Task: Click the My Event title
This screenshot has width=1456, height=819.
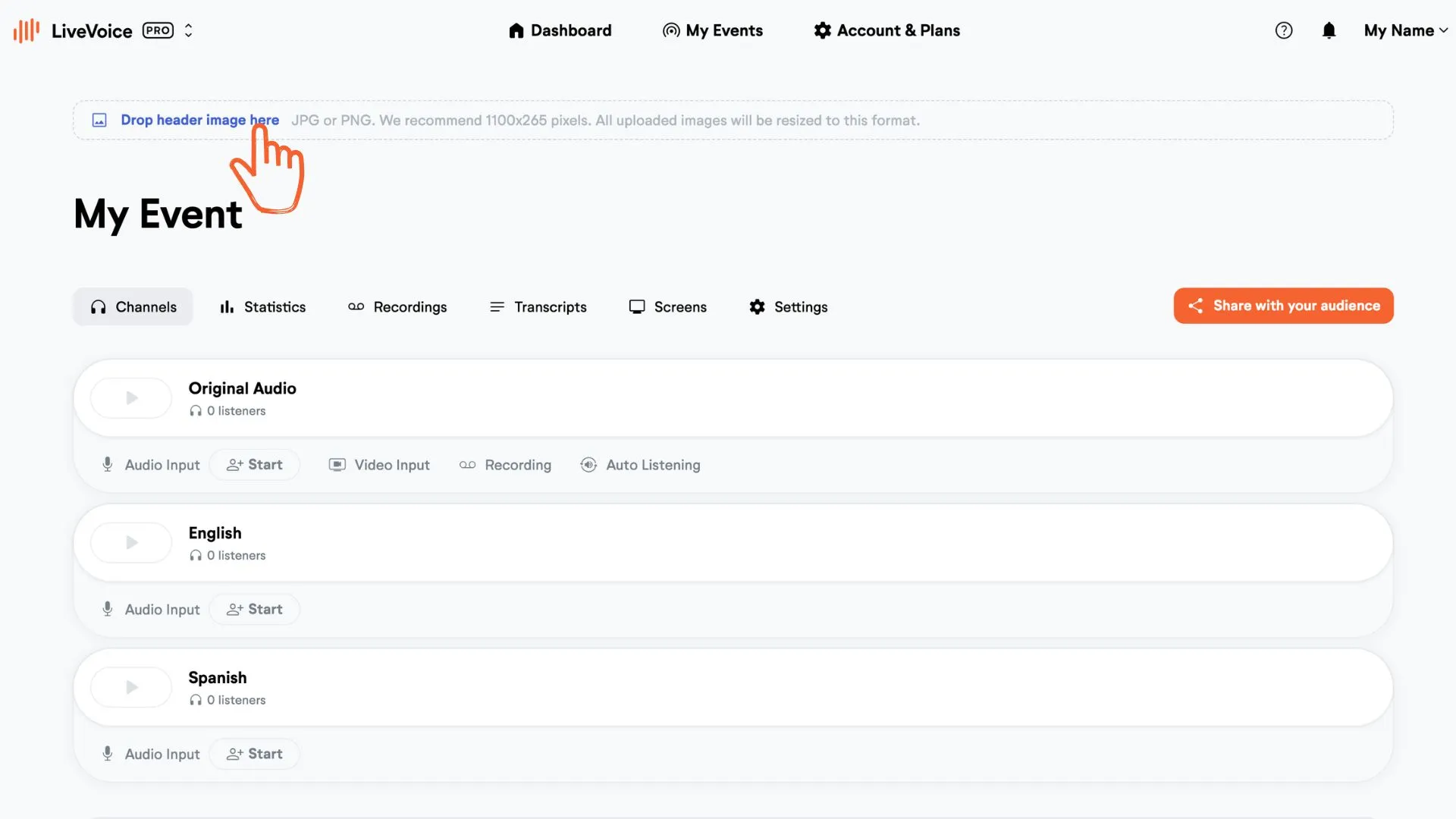Action: 158,215
